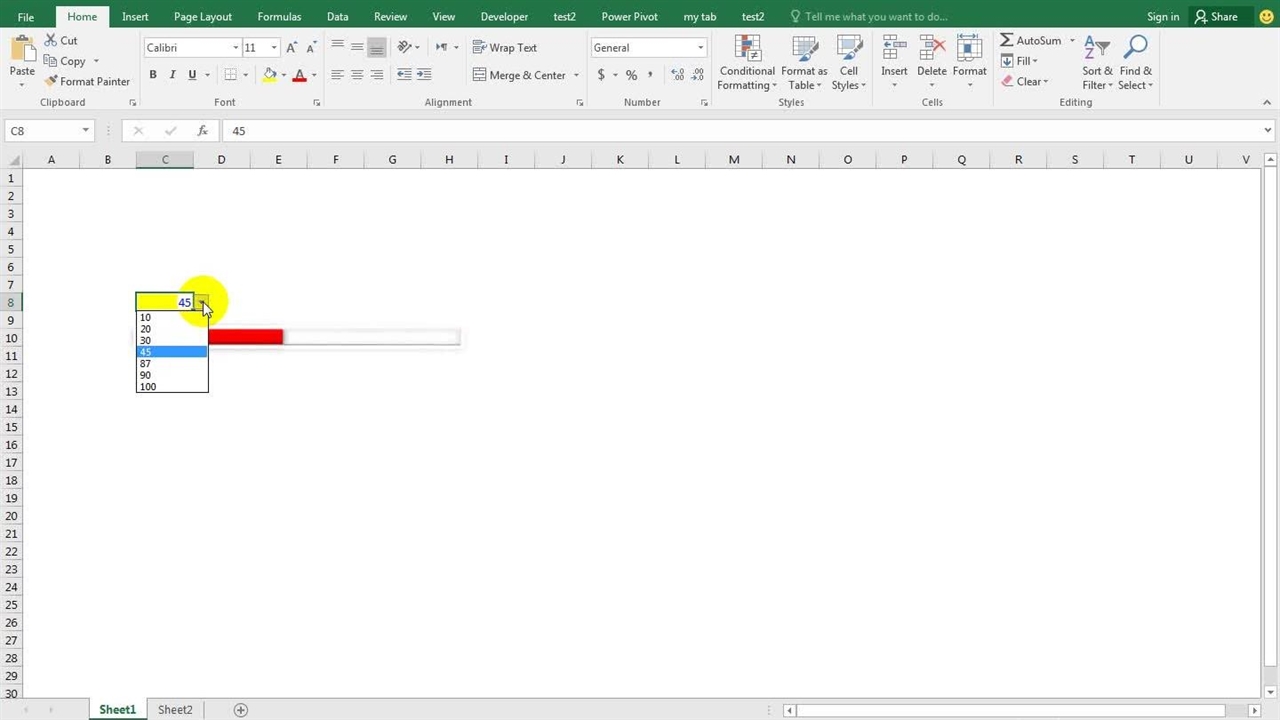
Task: Click the Format Painter brush icon
Action: click(x=51, y=82)
